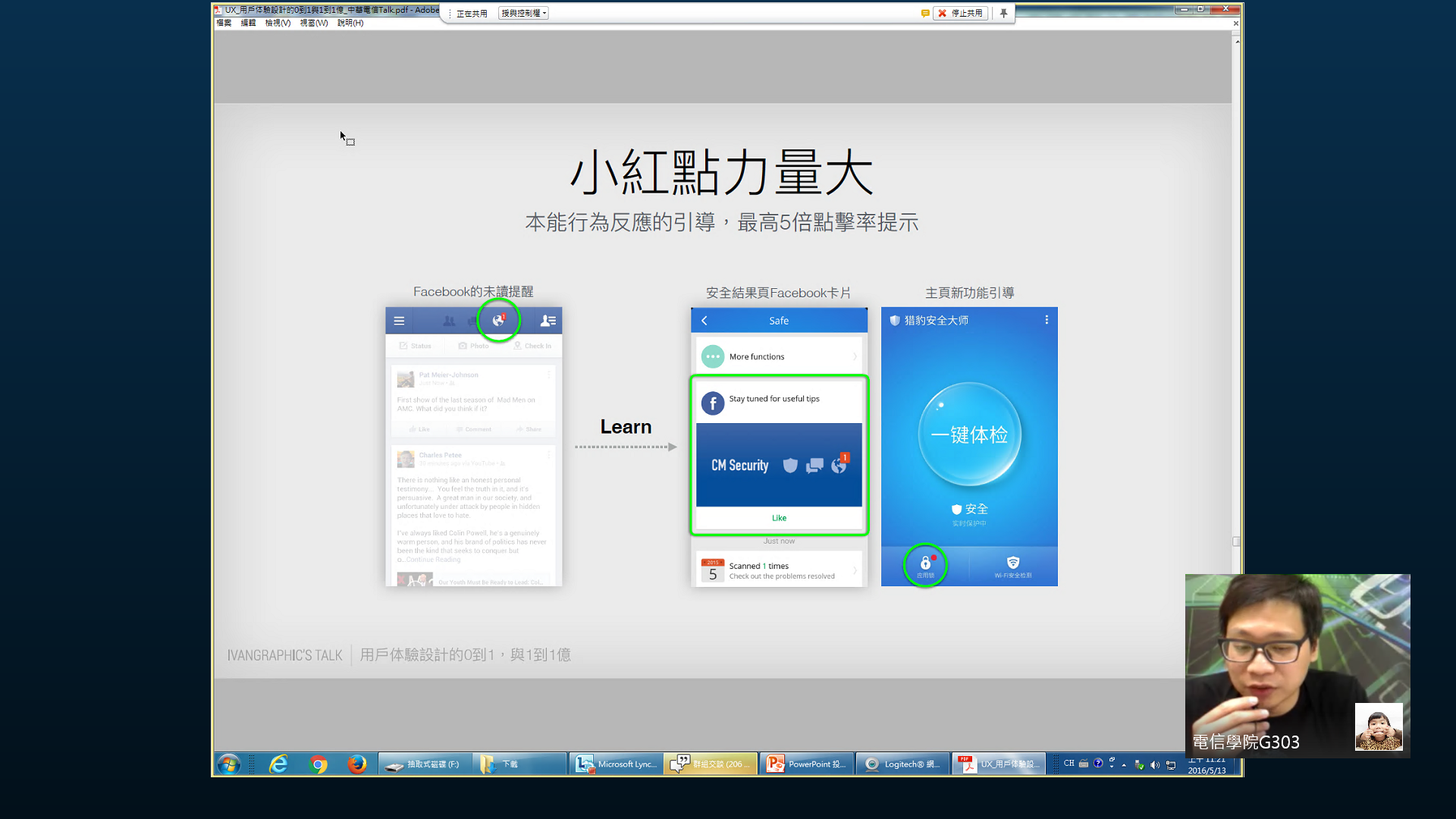This screenshot has height=819, width=1456.
Task: Open the 視窗(W) menu
Action: [x=313, y=23]
